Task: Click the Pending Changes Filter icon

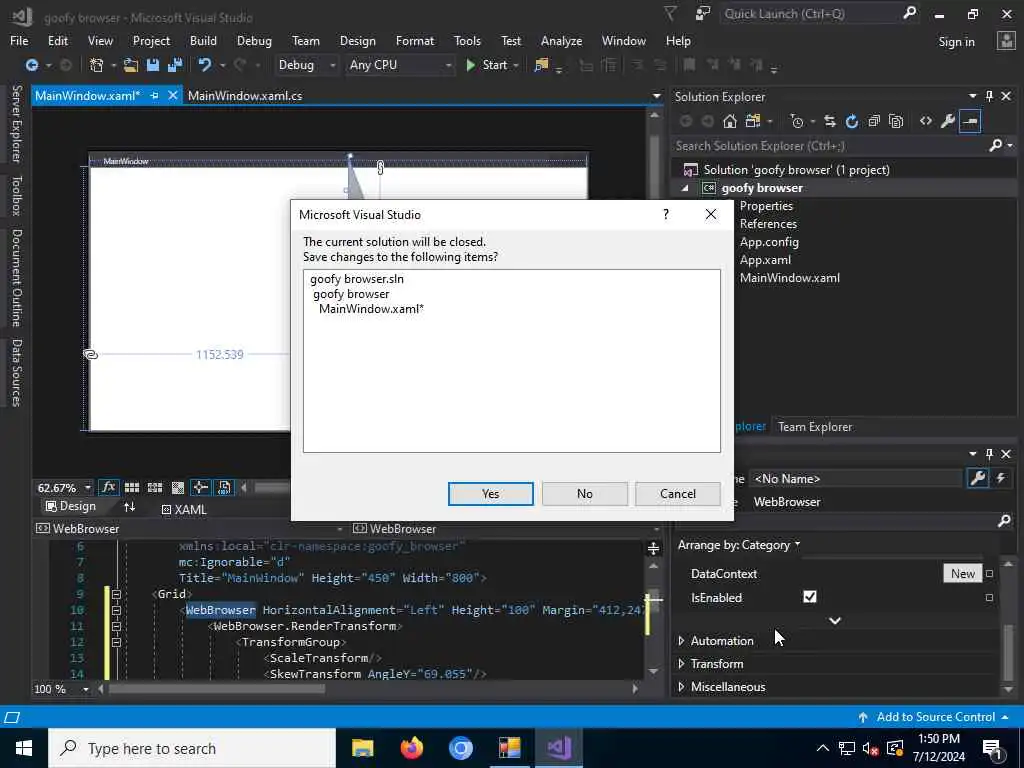Action: pyautogui.click(x=796, y=121)
